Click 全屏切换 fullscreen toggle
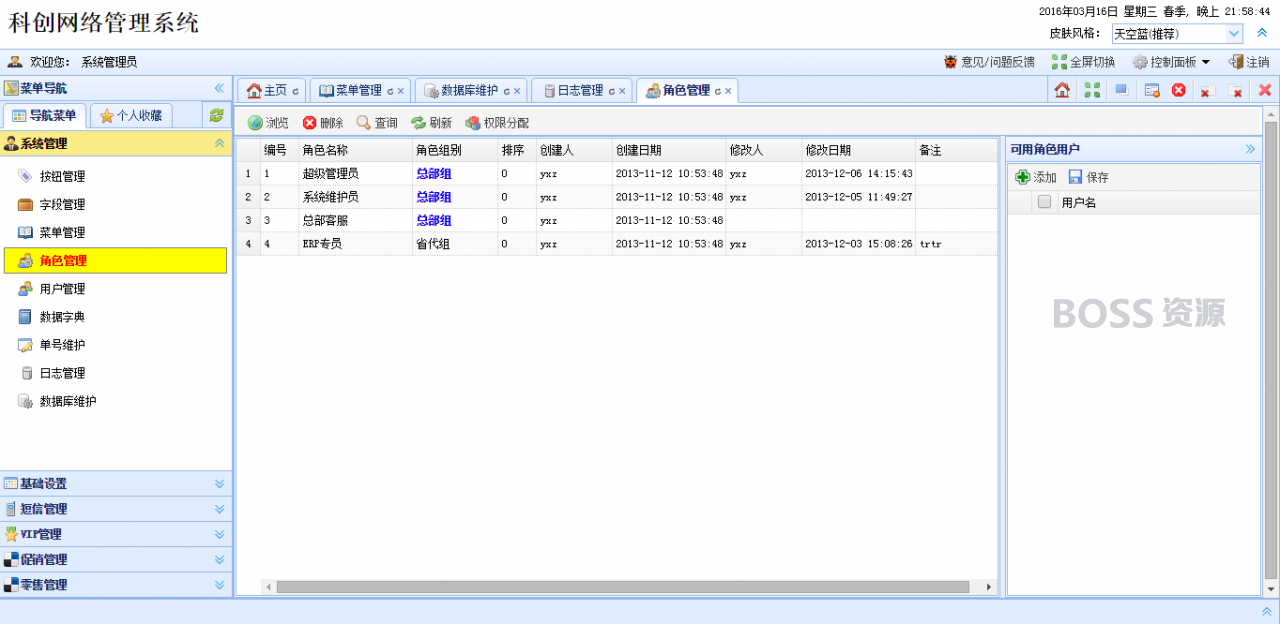Screen dimensions: 1280x624 (x=1083, y=62)
